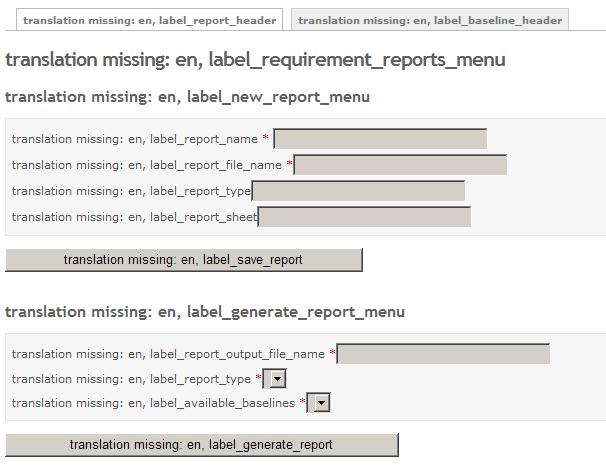Select the label_report_type text box in new report form
The image size is (606, 471).
[358, 191]
